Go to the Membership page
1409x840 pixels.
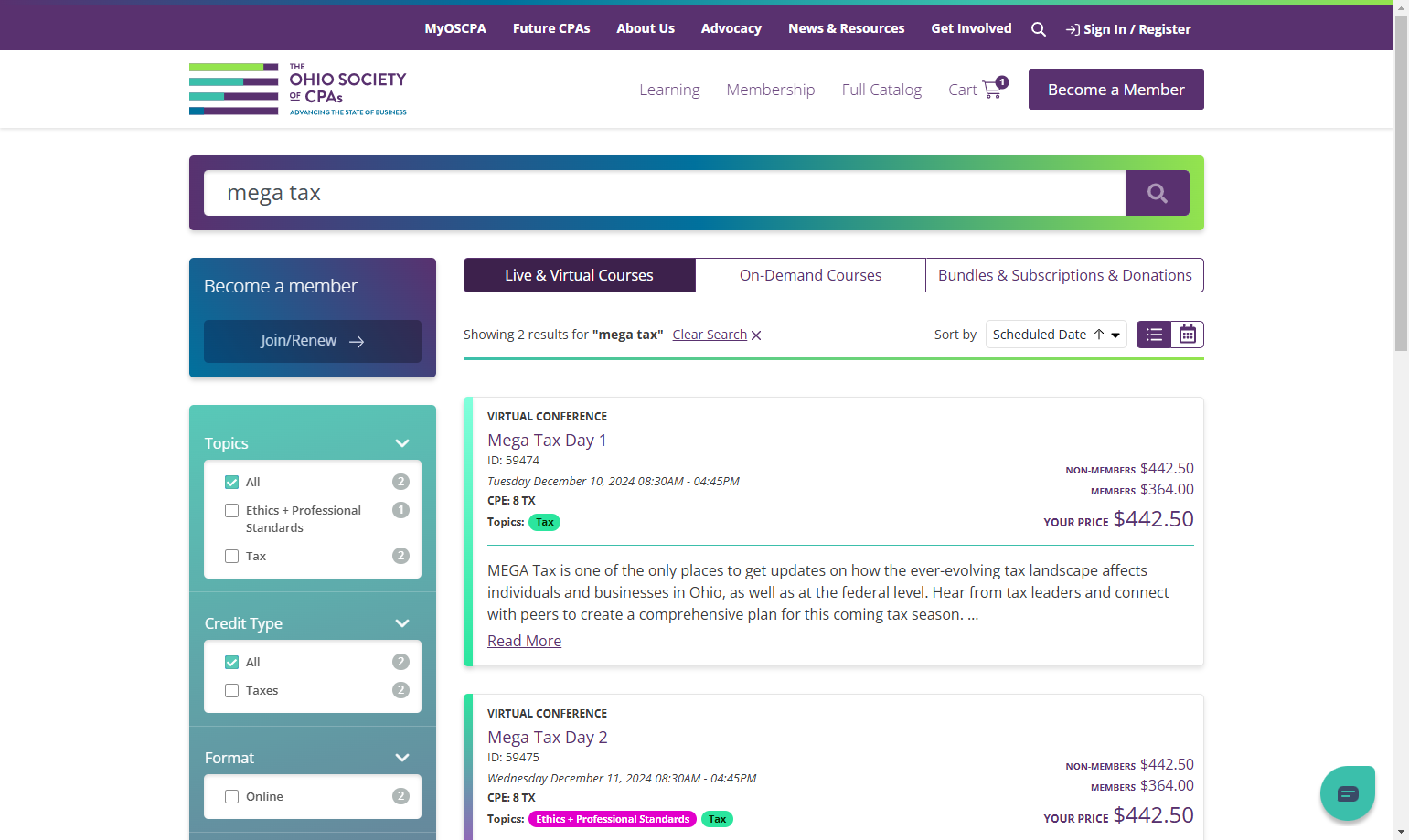pos(771,90)
